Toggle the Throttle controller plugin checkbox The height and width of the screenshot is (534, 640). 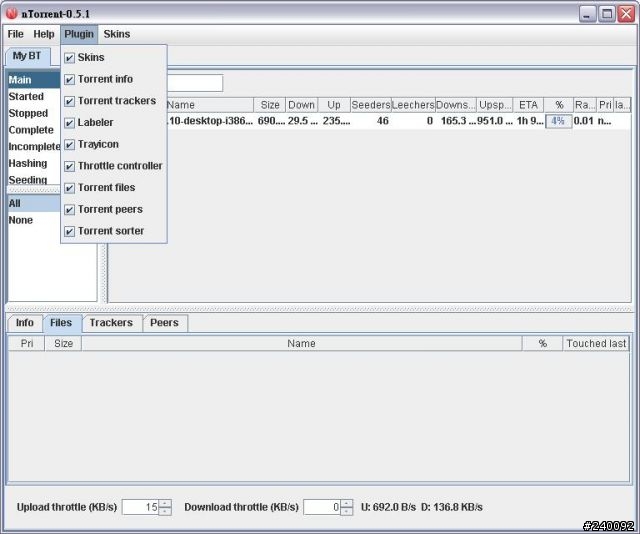click(x=69, y=166)
